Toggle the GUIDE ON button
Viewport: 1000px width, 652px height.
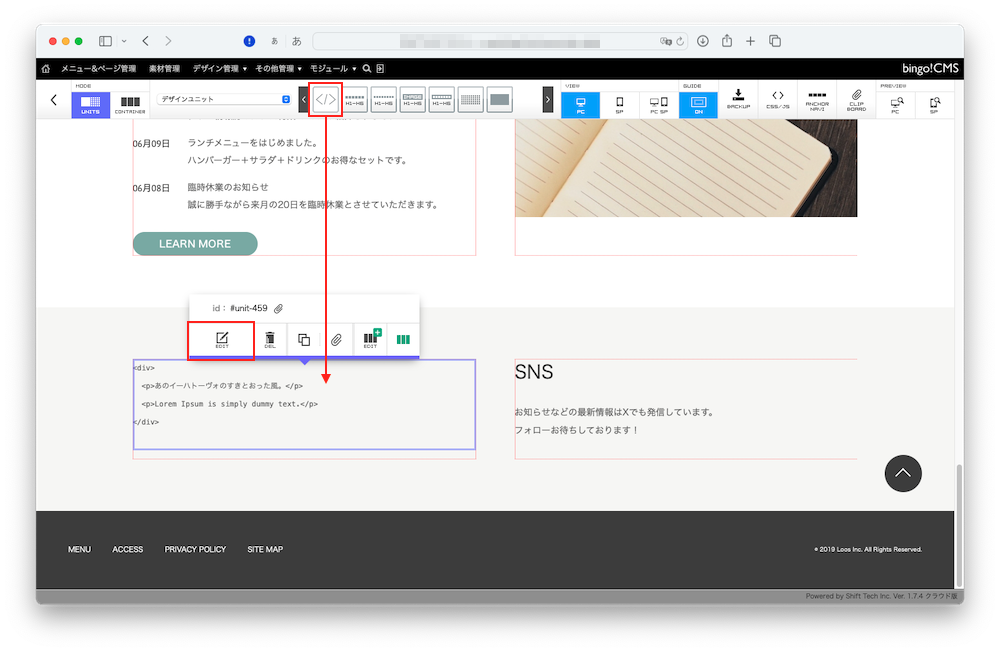[698, 99]
